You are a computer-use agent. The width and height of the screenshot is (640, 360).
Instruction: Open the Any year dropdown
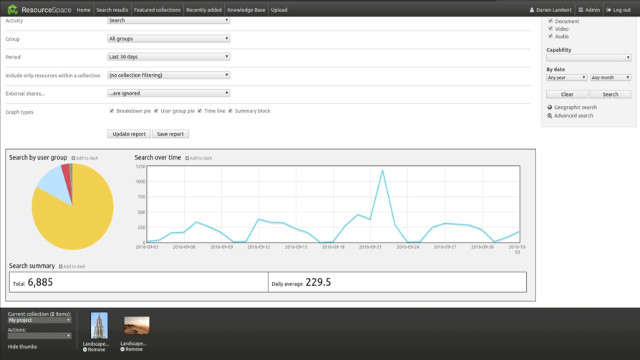[567, 78]
